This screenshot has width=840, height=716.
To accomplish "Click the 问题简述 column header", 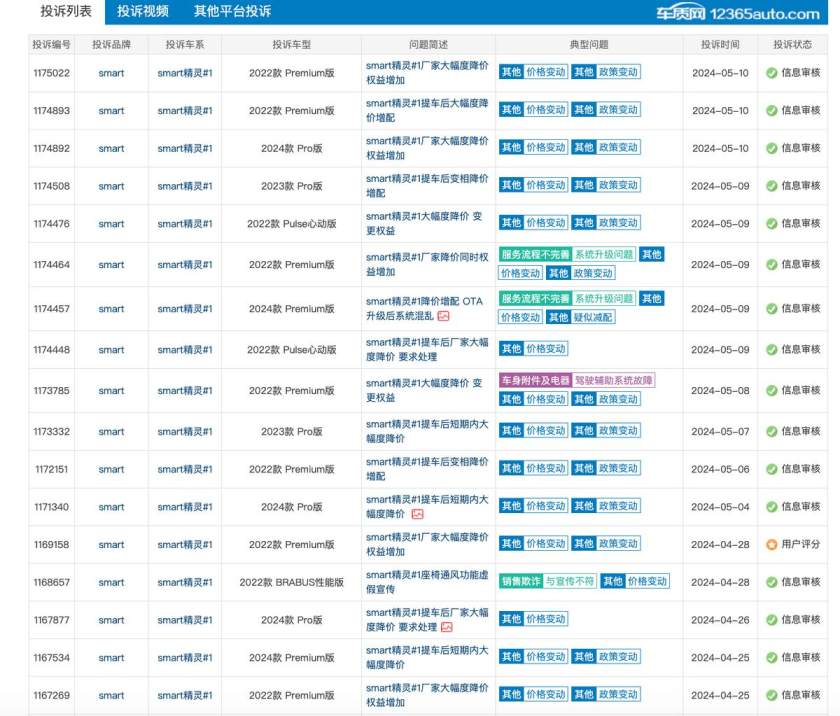I will (x=428, y=44).
